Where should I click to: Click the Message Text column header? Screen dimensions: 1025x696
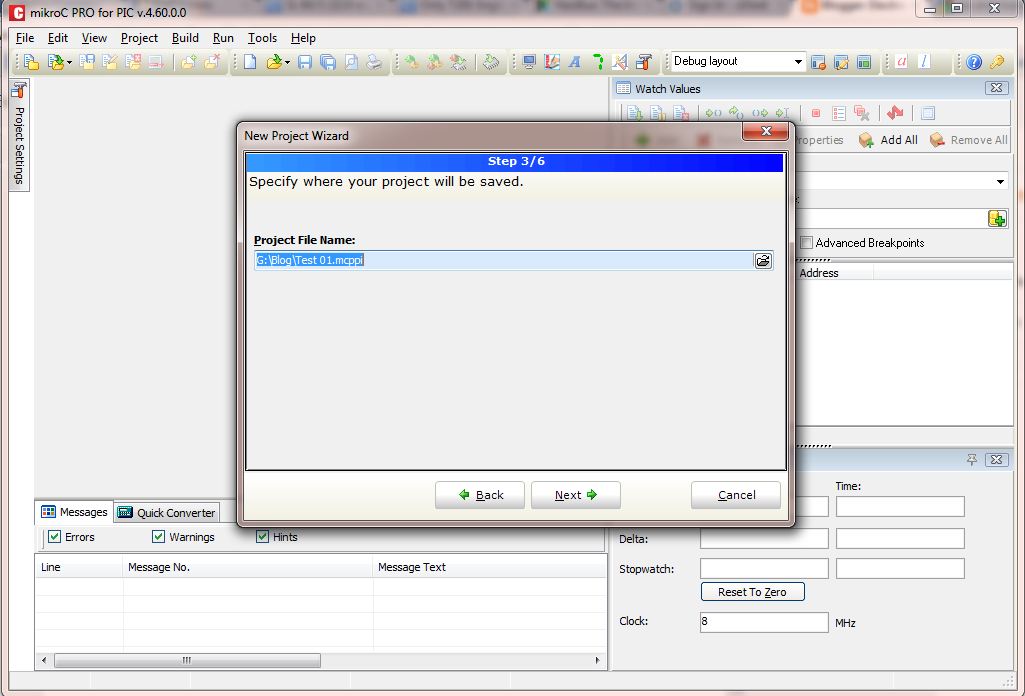490,567
